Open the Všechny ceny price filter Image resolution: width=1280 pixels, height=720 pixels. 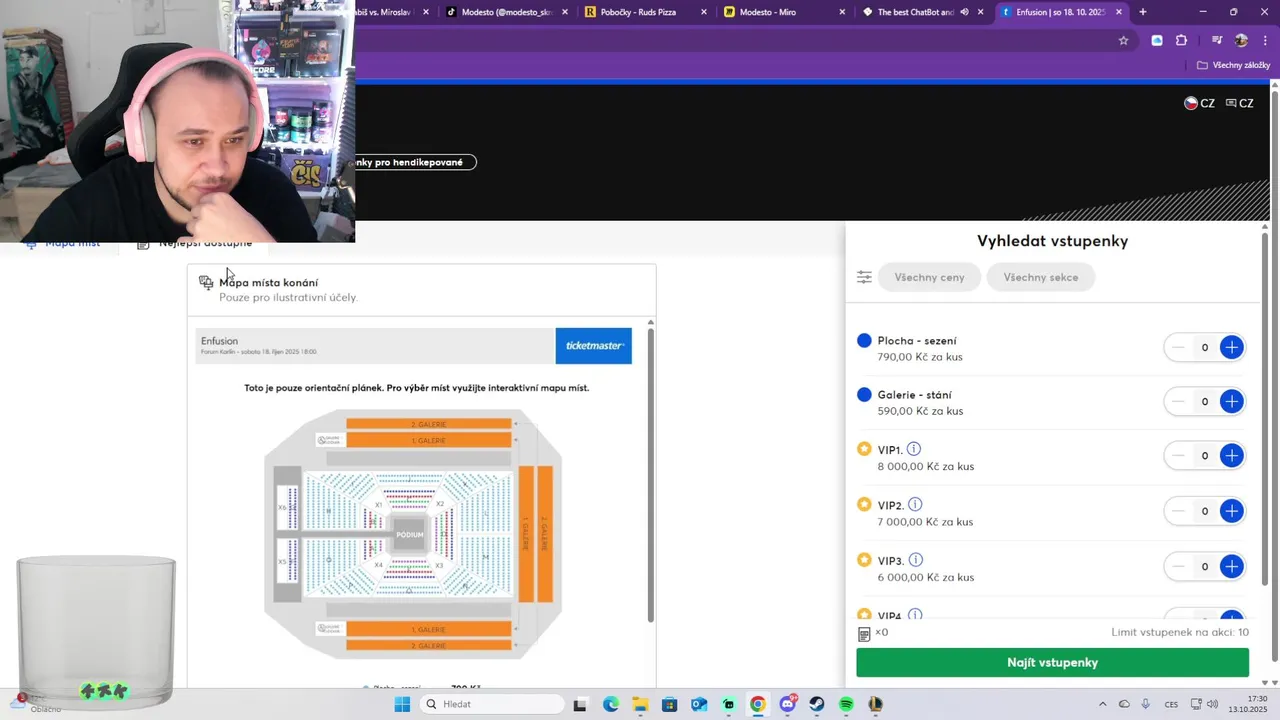929,277
